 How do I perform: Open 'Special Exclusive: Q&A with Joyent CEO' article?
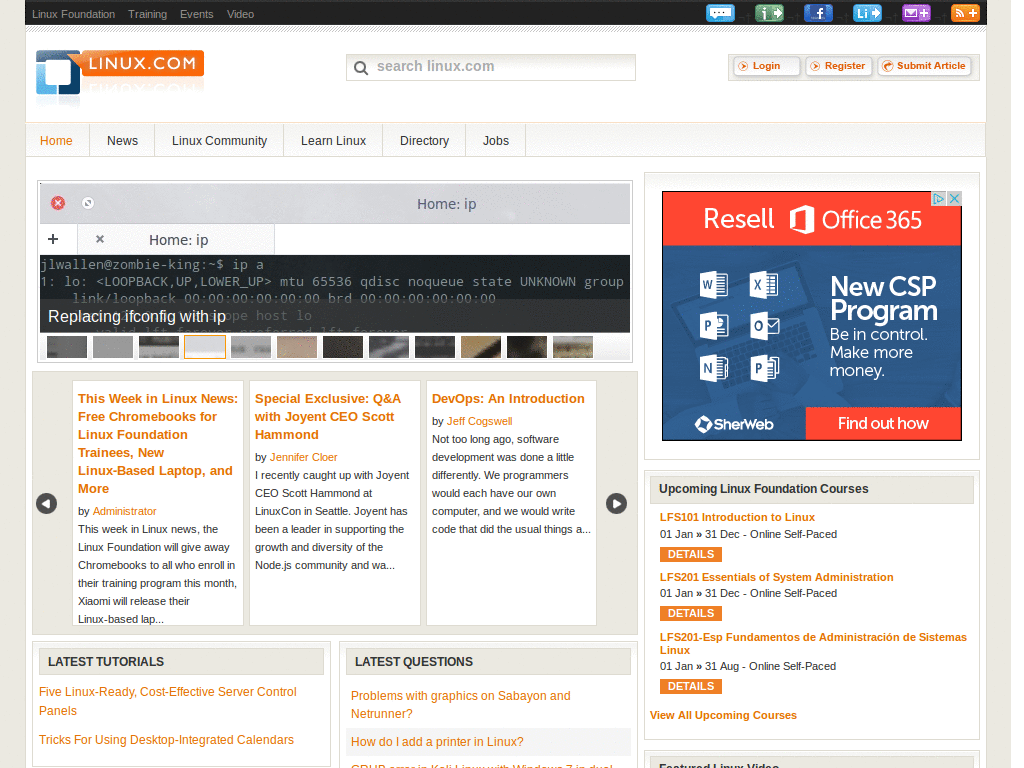coord(328,417)
